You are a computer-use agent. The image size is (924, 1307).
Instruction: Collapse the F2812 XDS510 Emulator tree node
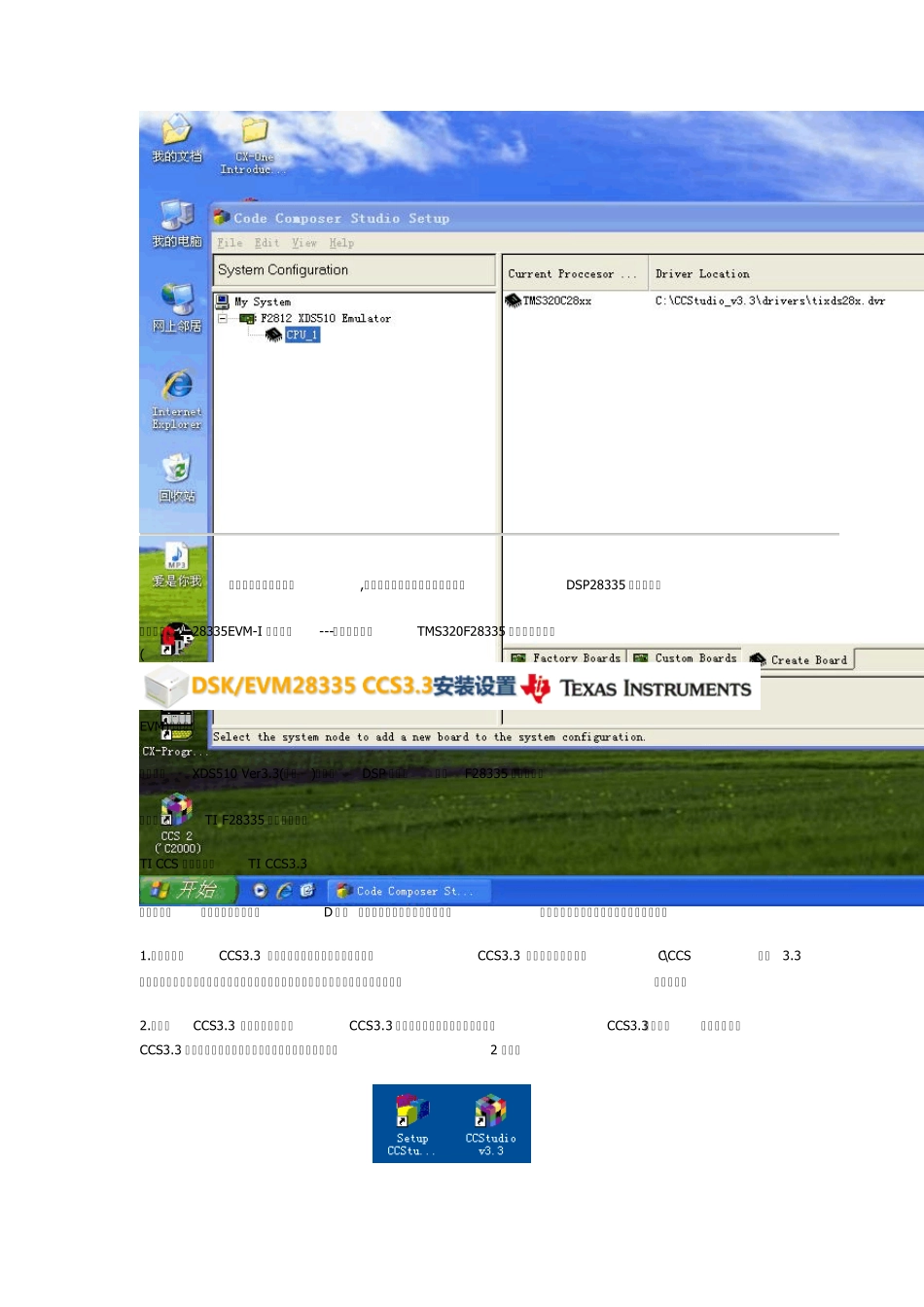coord(223,318)
